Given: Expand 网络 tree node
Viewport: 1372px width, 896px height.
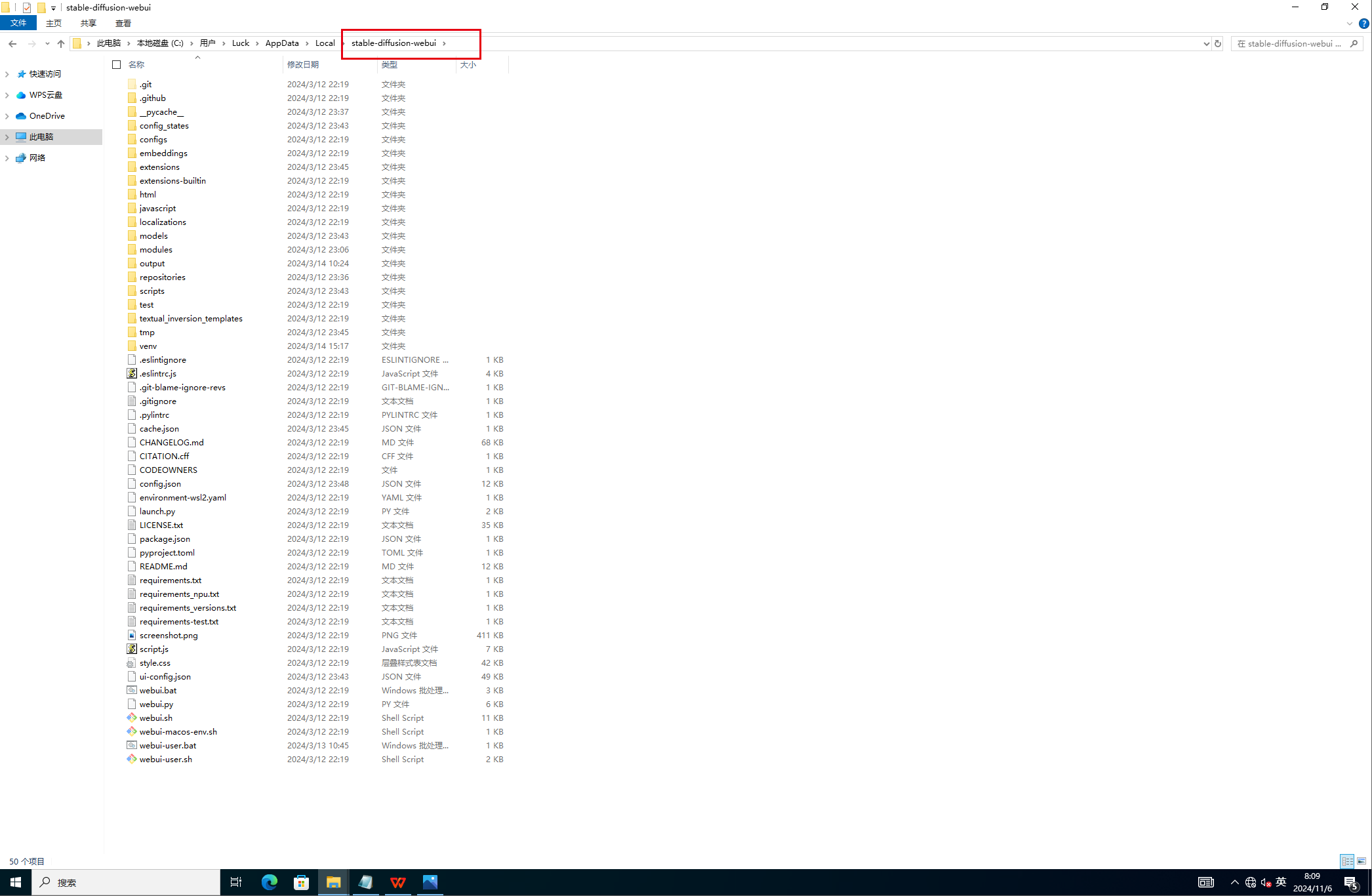Looking at the screenshot, I should 7,158.
